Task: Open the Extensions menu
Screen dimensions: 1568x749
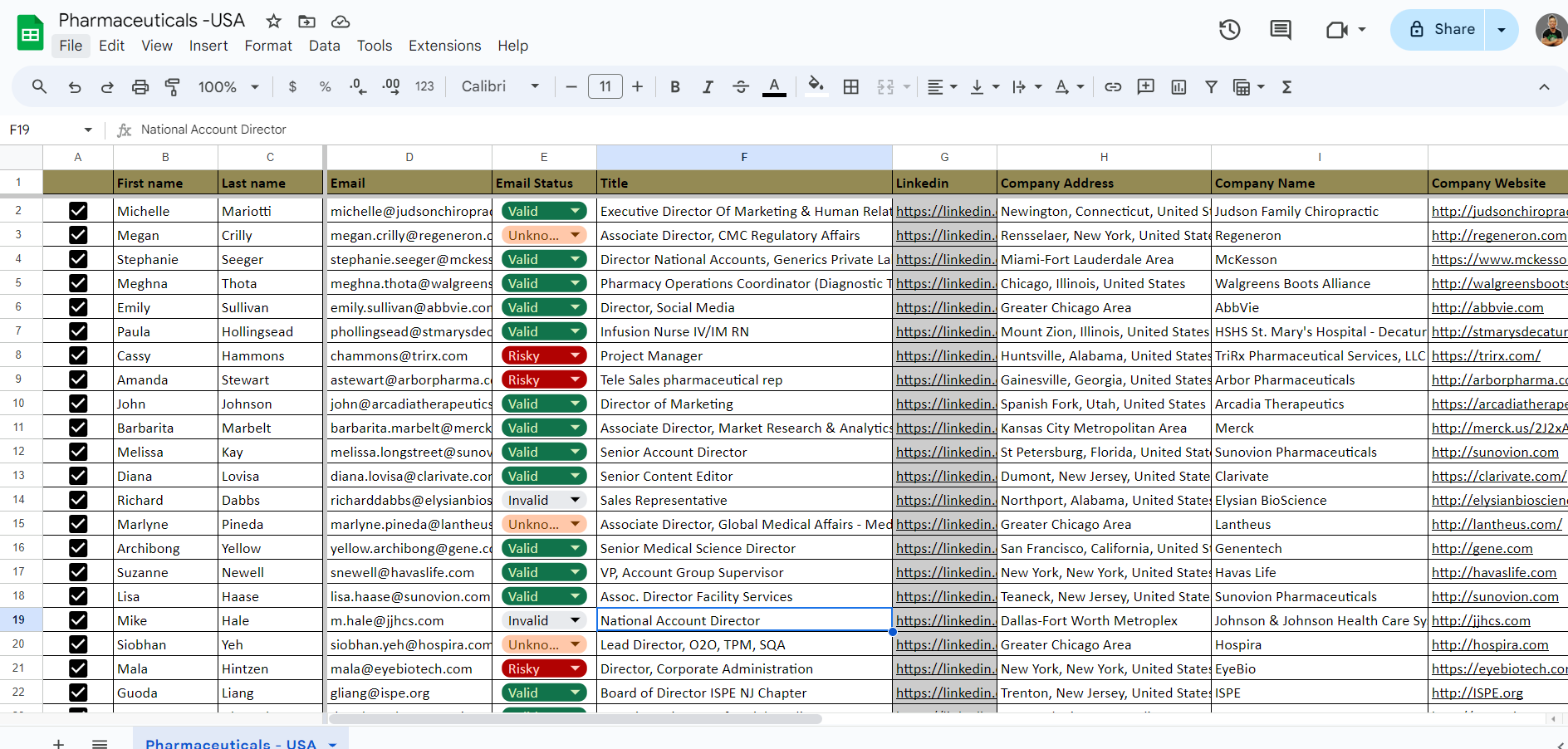Action: point(444,46)
